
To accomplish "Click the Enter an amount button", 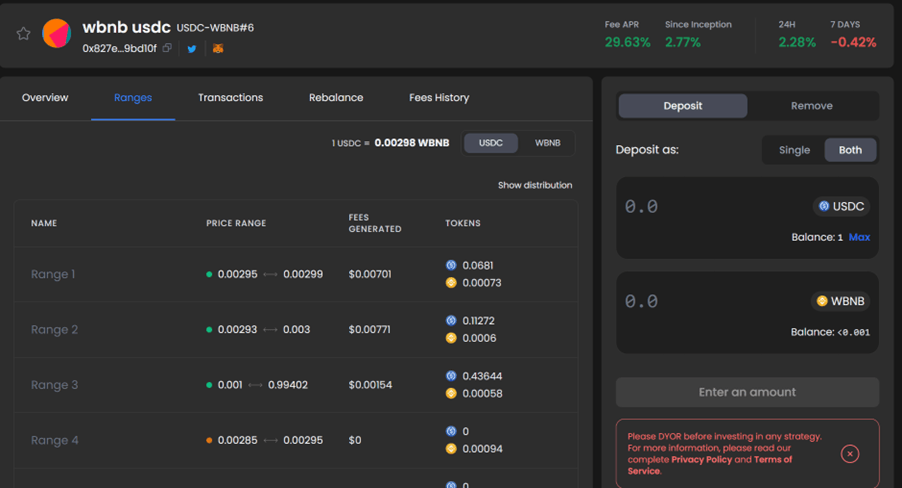I will 747,392.
